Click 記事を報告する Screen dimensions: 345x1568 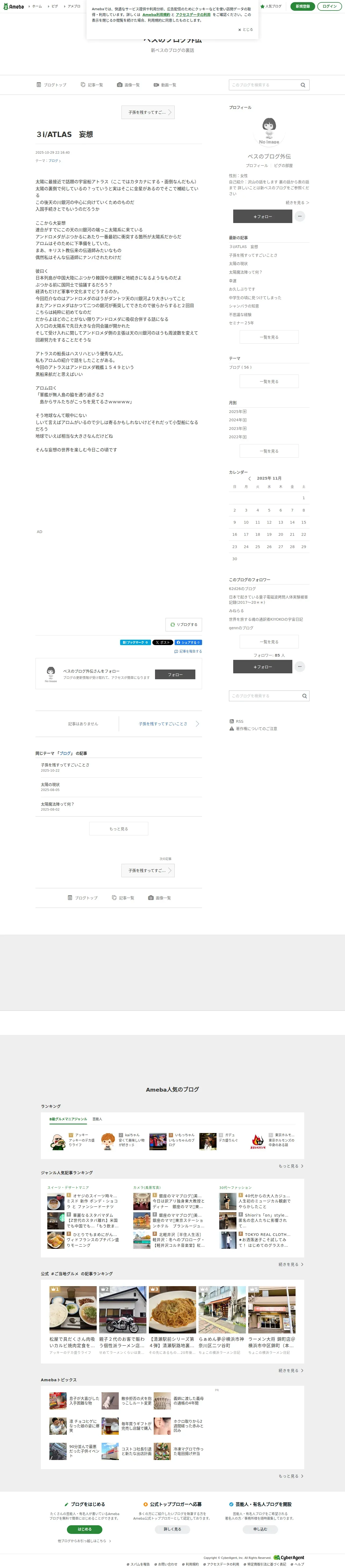[x=188, y=651]
